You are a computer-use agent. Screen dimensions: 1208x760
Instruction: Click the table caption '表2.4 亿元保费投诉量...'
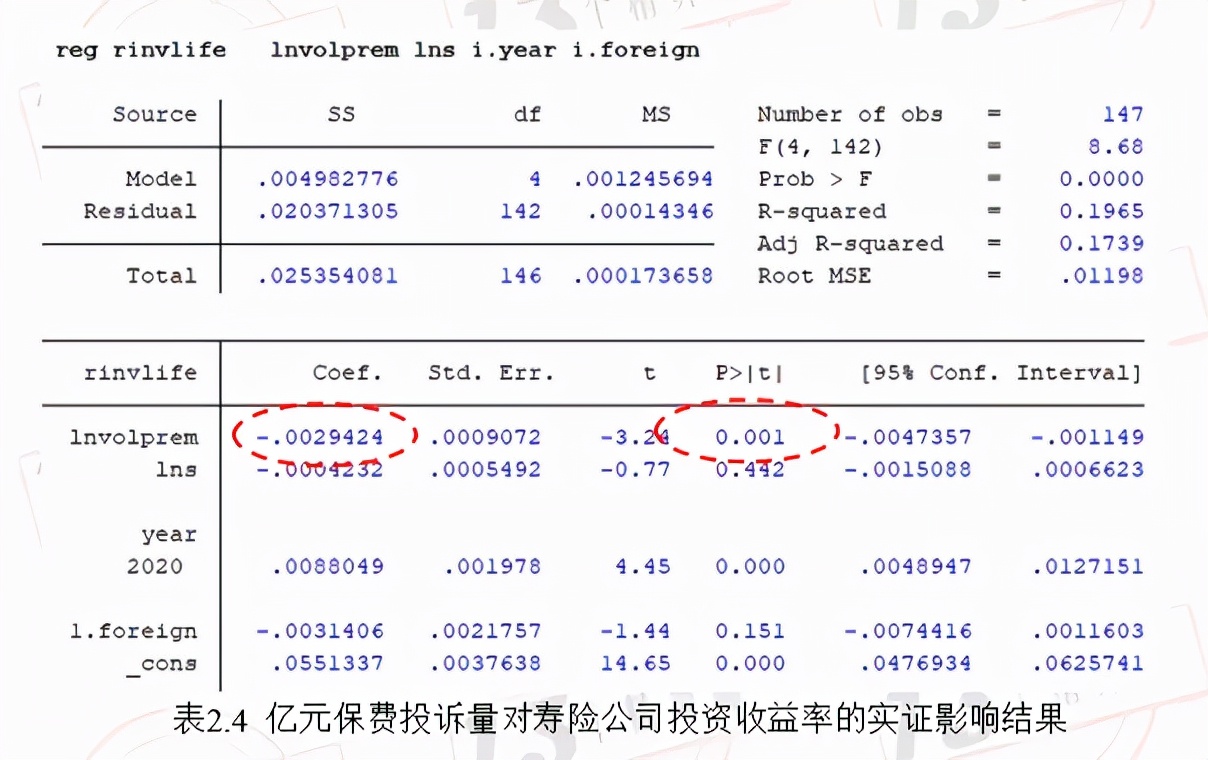tap(620, 719)
